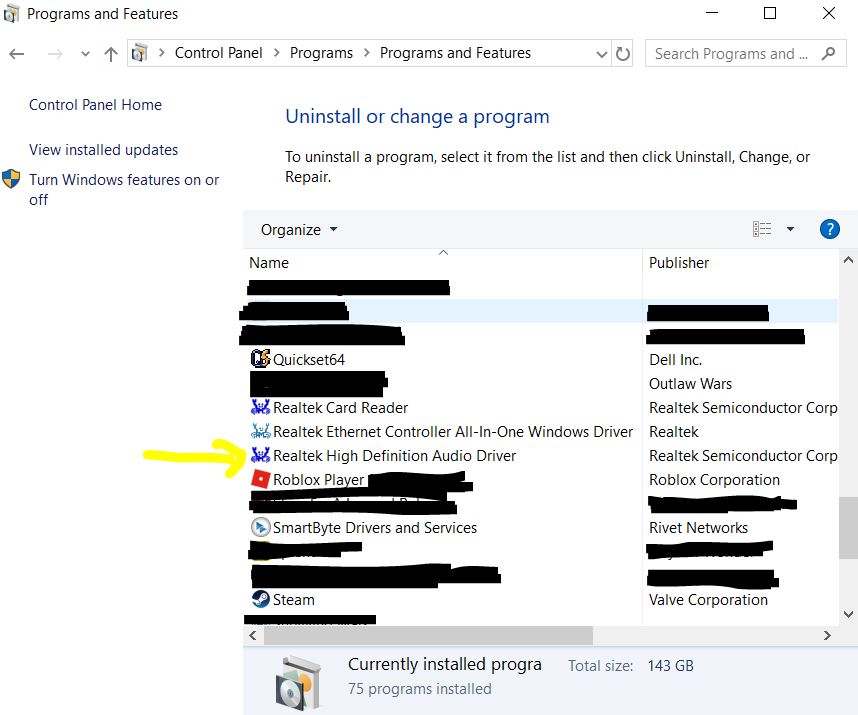Click Rivet Networks publisher cell

(698, 528)
